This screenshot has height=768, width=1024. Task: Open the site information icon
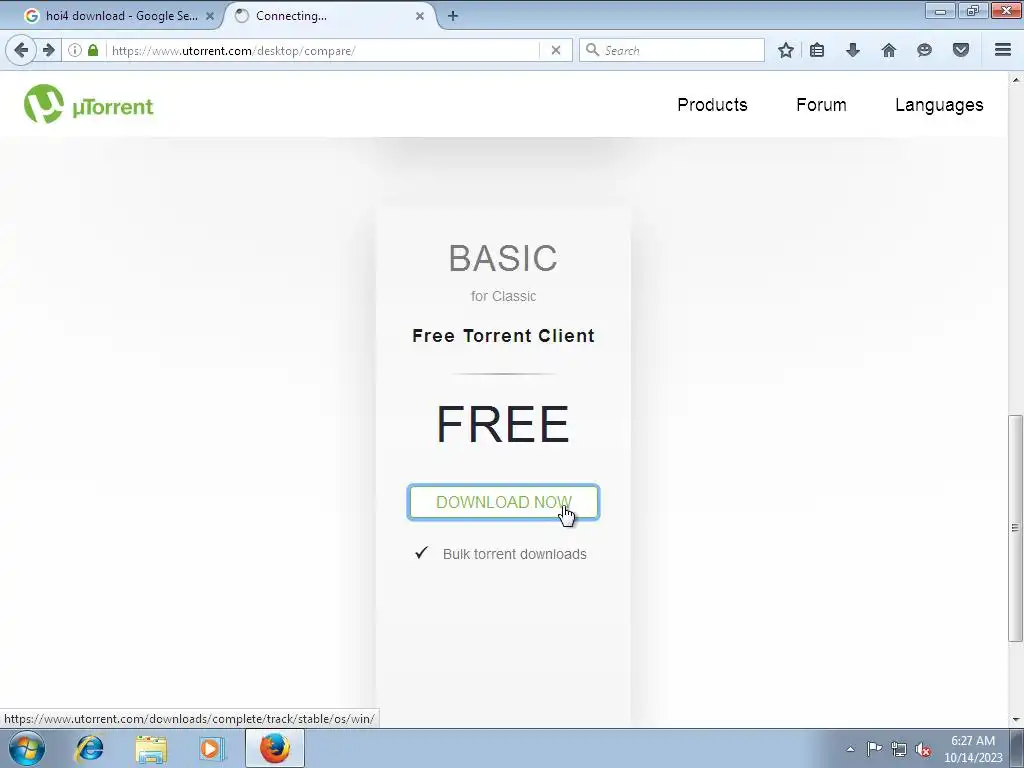click(x=74, y=50)
